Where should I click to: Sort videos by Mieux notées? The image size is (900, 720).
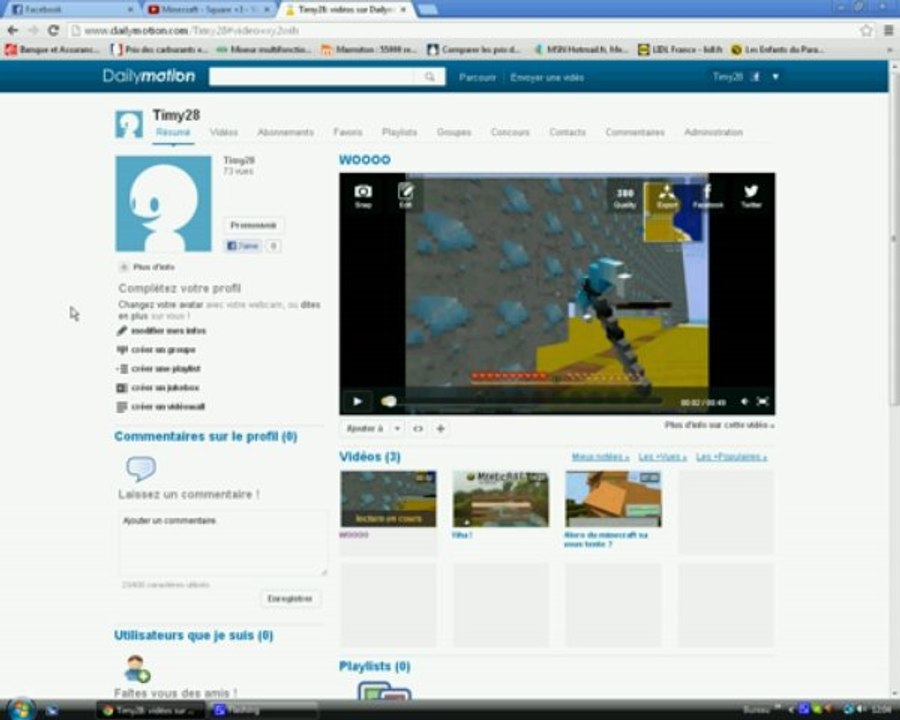coord(600,457)
